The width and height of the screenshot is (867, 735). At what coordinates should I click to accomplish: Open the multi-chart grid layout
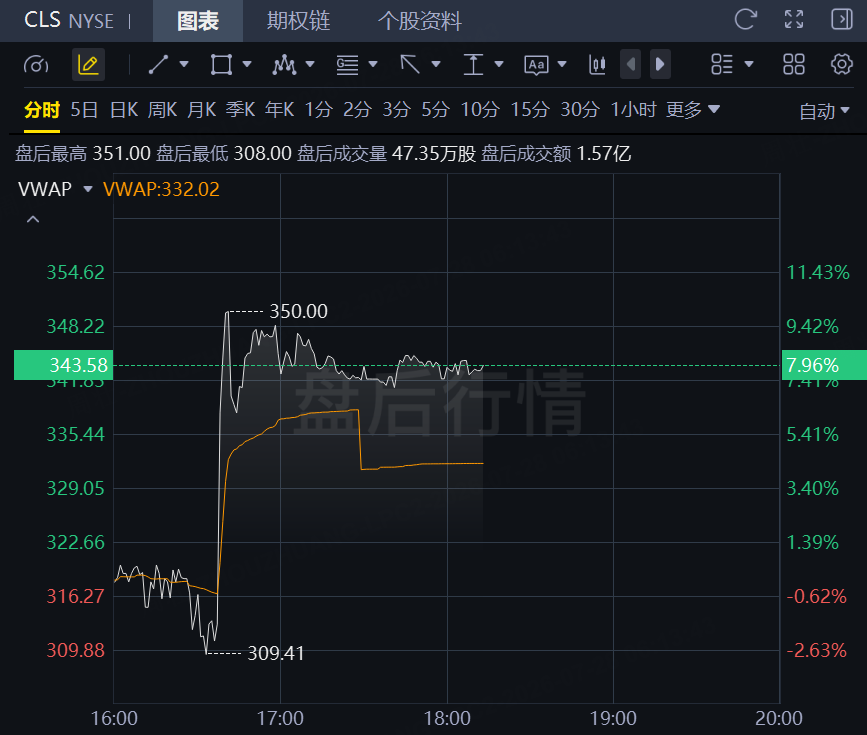[x=794, y=64]
